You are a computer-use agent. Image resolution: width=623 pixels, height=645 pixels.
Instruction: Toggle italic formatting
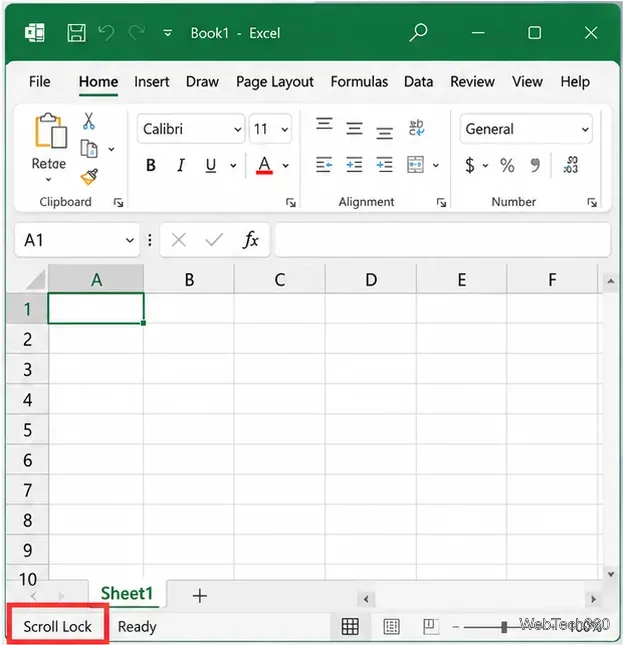tap(181, 165)
